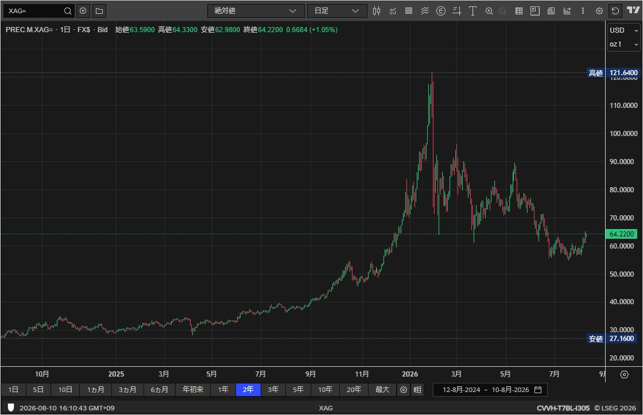This screenshot has height=415, width=643.
Task: Expand the 絶対値 dropdown
Action: click(255, 11)
